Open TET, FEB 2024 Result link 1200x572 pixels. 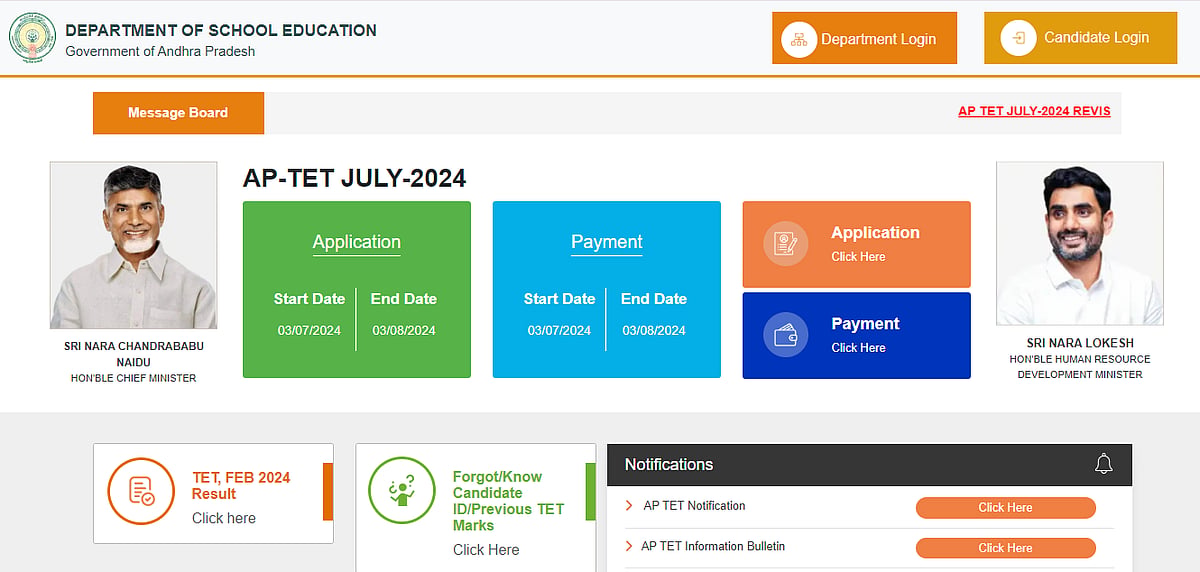click(x=241, y=486)
